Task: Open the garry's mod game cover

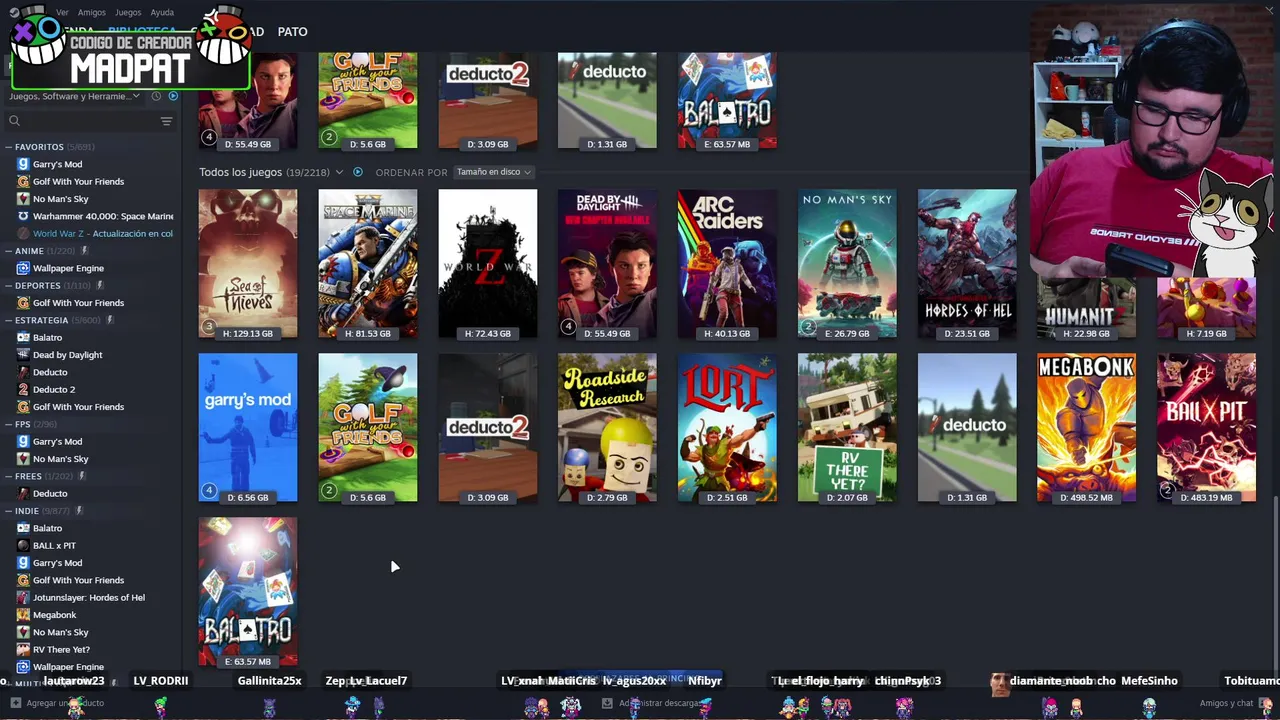Action: (248, 428)
